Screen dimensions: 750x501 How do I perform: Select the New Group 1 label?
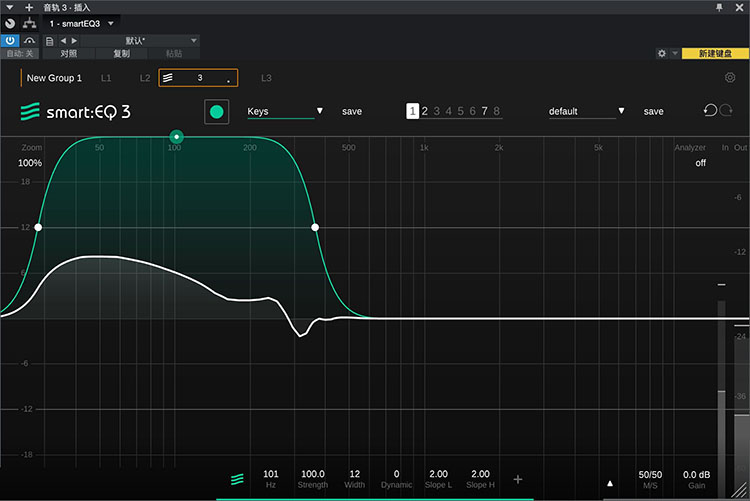pos(54,78)
